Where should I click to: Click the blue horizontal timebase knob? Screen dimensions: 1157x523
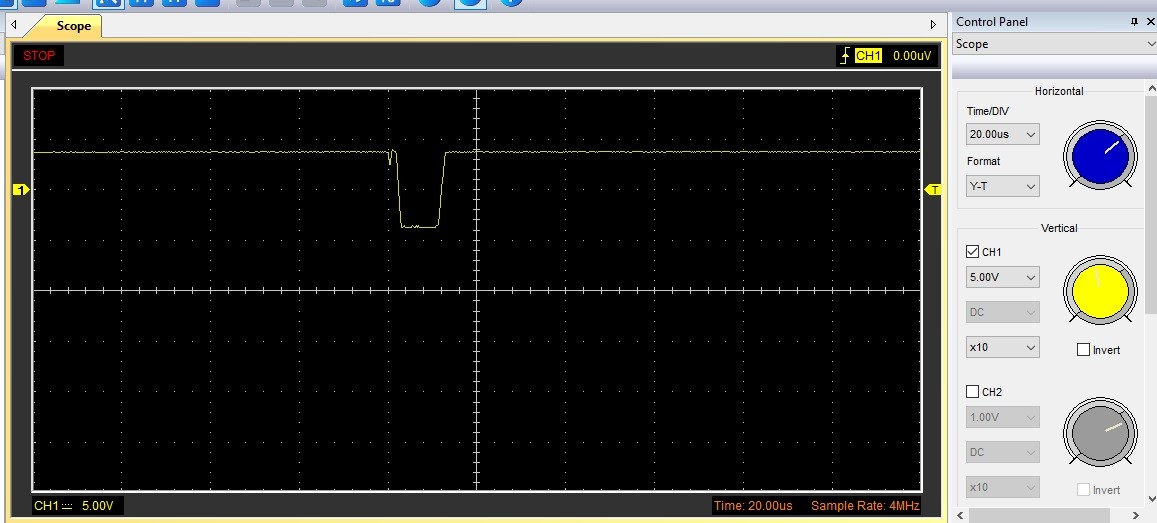coord(1099,156)
